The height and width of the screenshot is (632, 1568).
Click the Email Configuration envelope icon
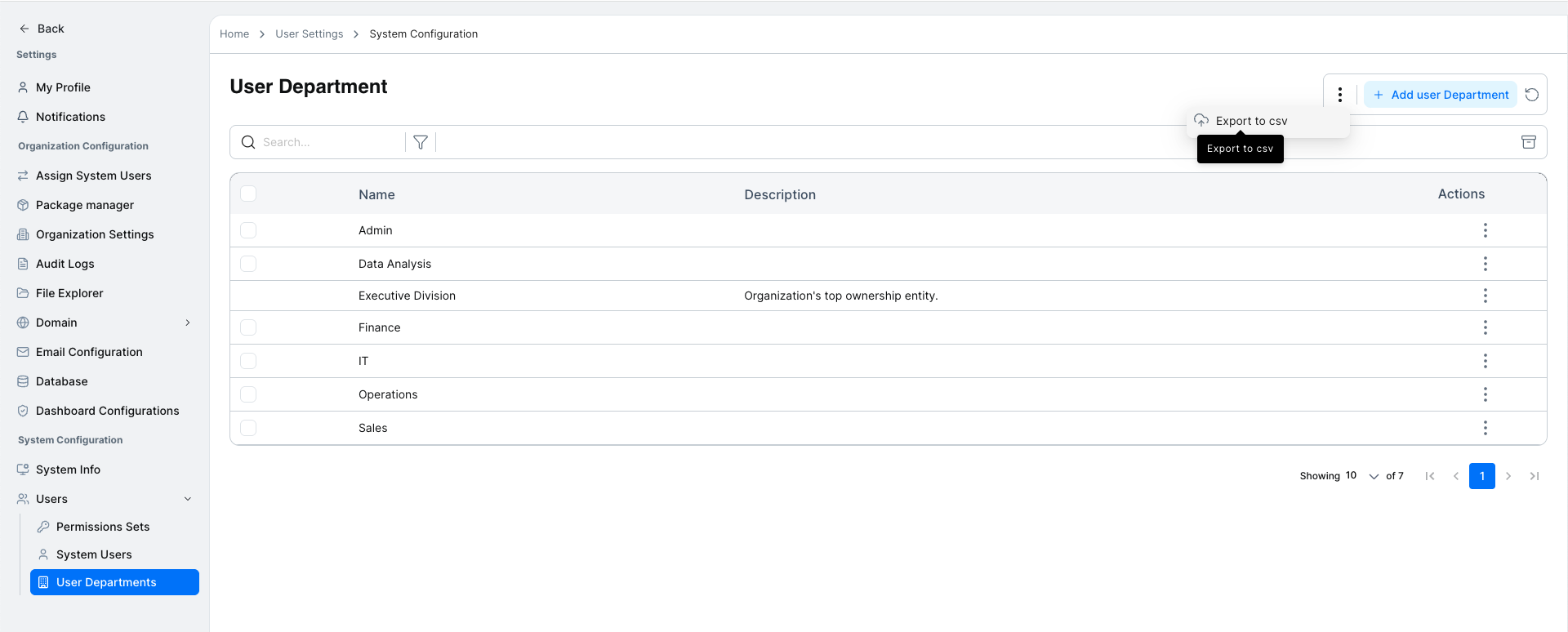coord(23,352)
